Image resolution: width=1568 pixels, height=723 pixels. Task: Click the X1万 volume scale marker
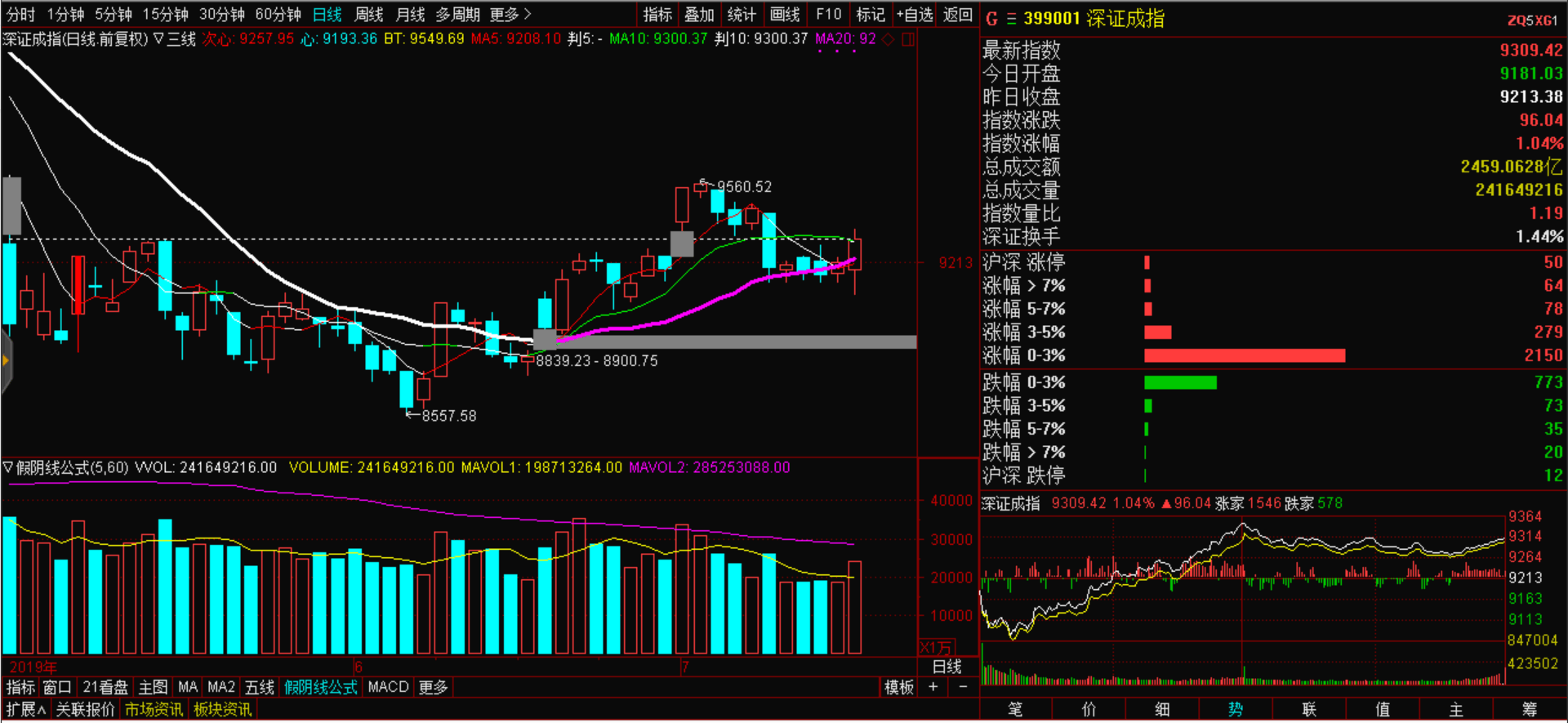point(936,648)
